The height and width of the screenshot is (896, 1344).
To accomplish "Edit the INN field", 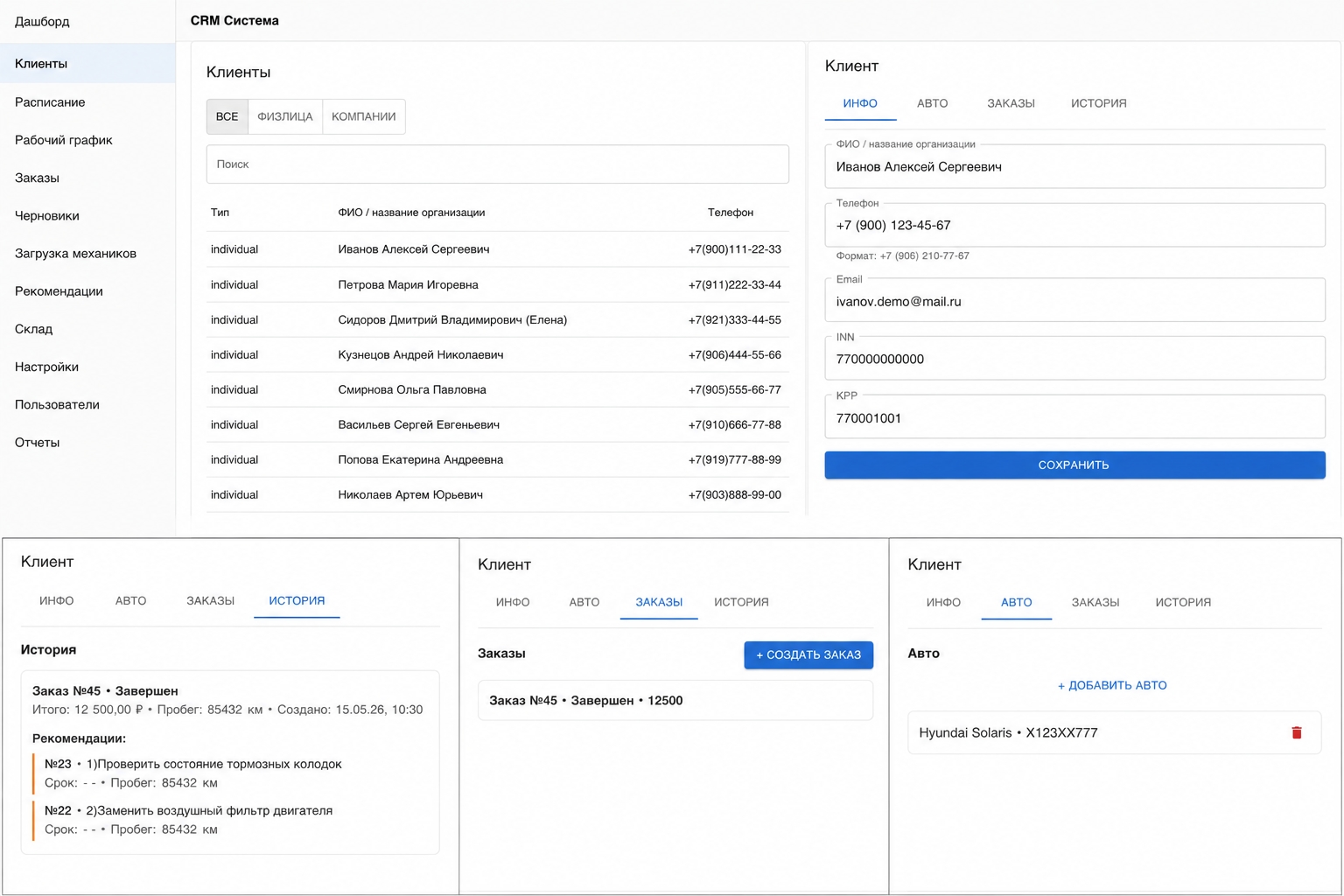I will [x=1074, y=359].
